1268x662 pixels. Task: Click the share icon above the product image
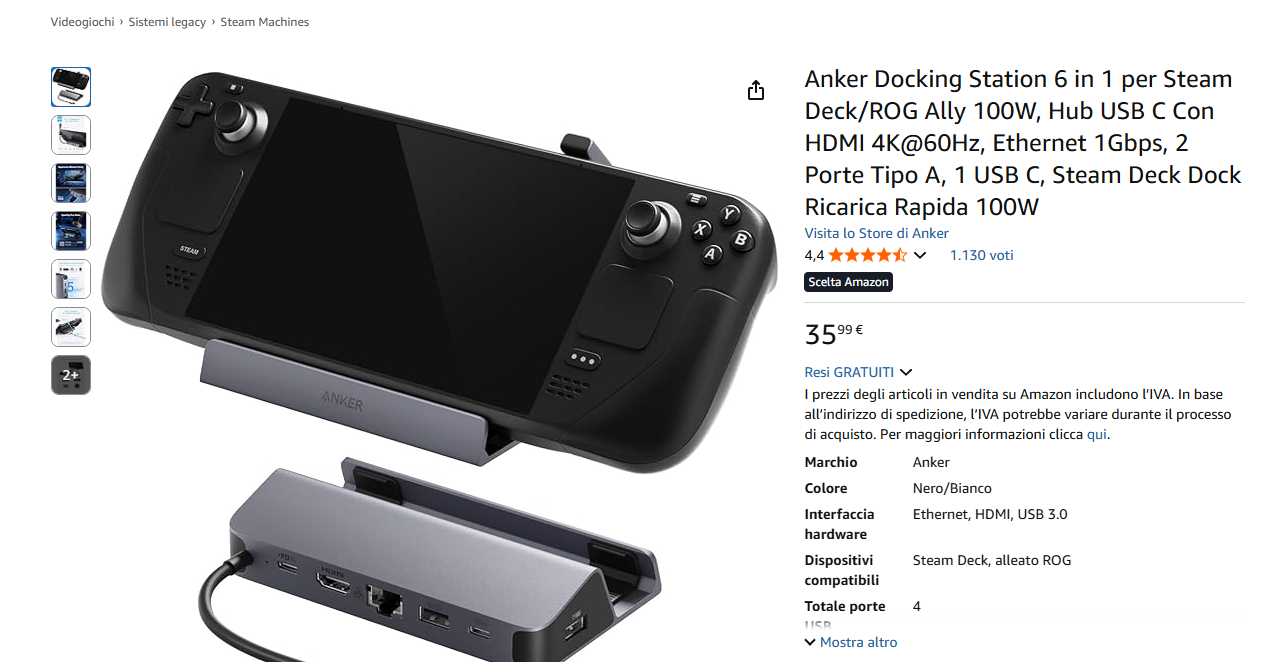[756, 90]
